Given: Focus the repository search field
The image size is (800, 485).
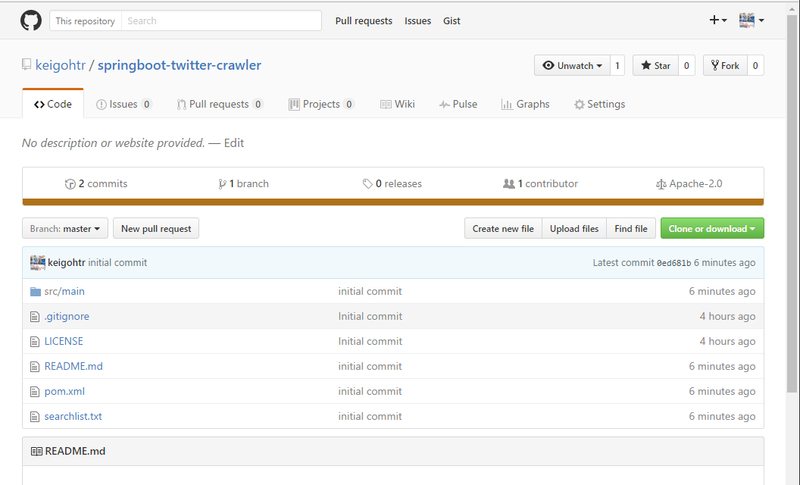Looking at the screenshot, I should click(221, 21).
